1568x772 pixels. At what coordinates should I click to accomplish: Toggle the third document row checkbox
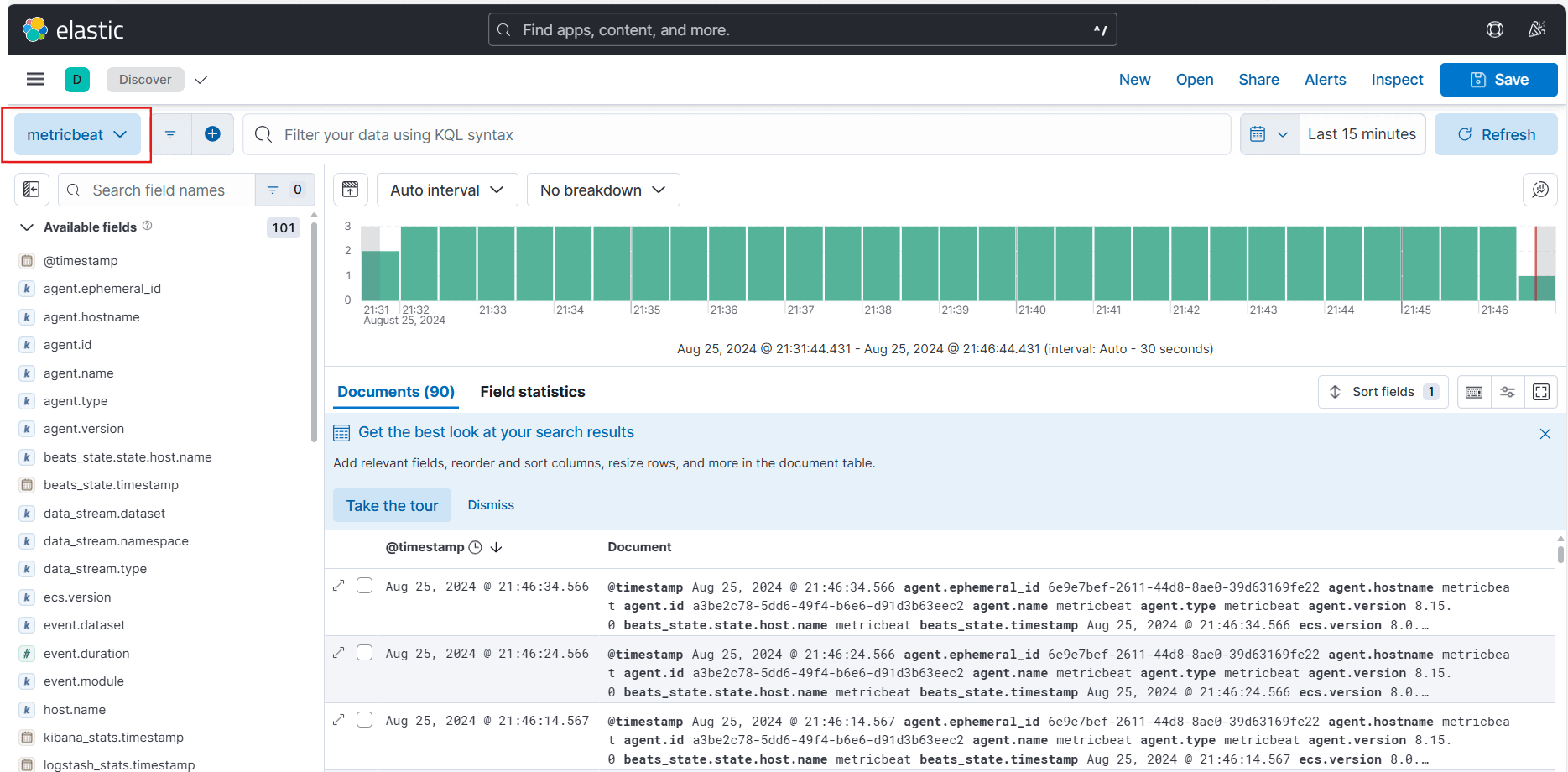coord(365,719)
